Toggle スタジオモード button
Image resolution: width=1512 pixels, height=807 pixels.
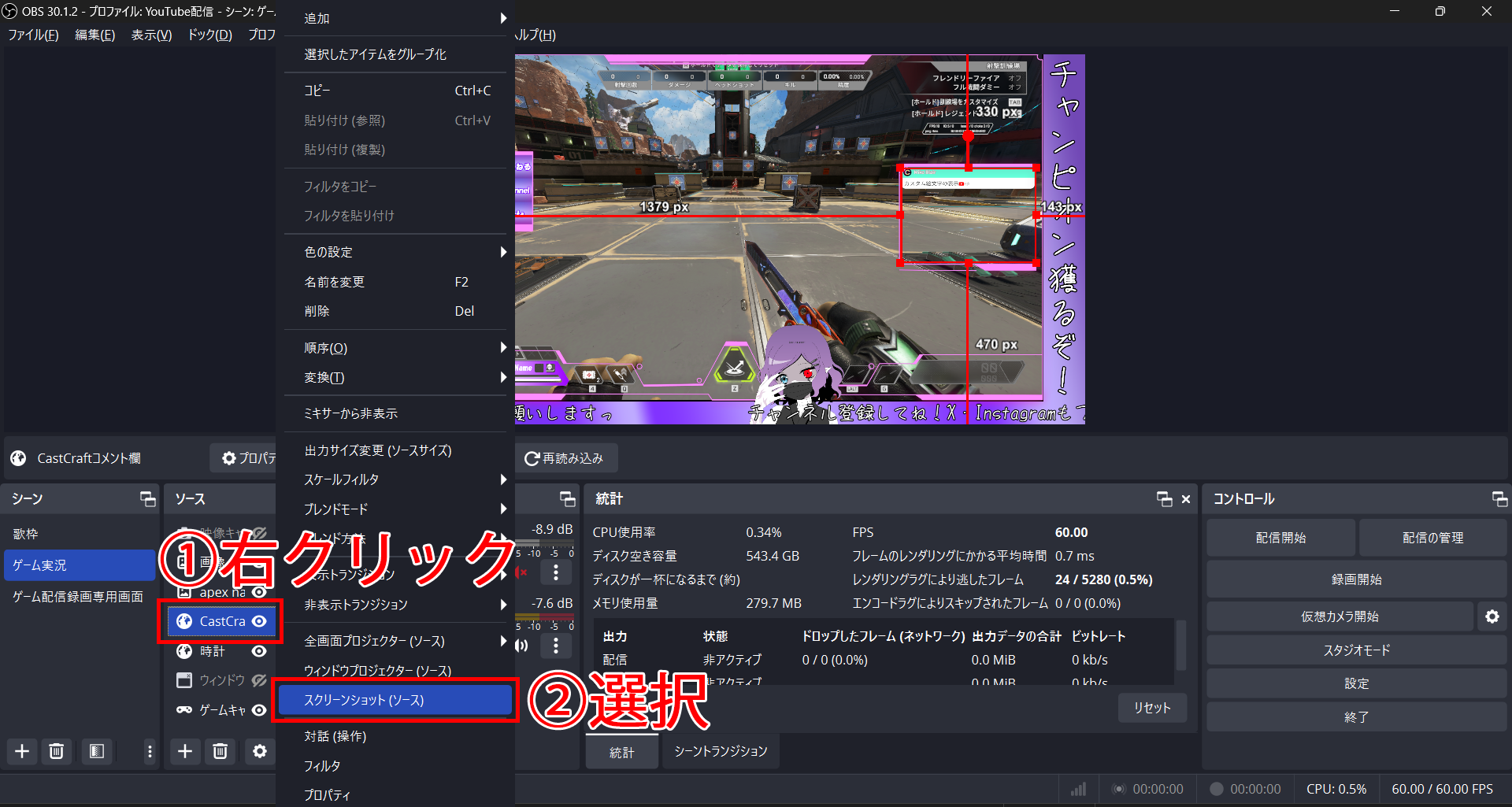tap(1356, 650)
